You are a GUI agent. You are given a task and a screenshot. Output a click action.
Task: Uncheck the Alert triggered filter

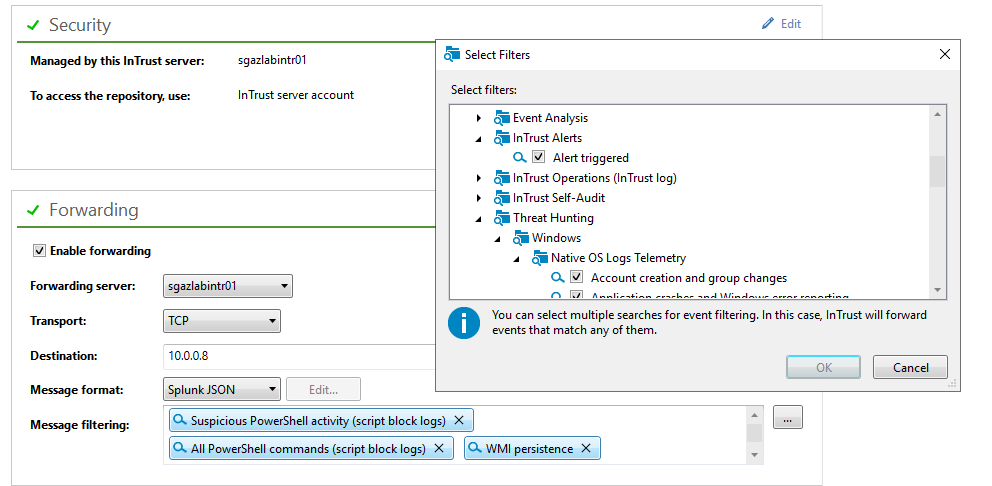539,158
